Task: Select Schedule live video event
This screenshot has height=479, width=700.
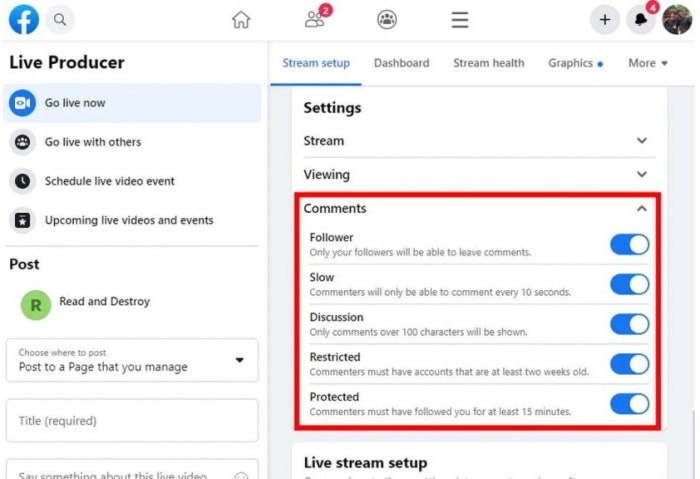Action: tap(132, 181)
